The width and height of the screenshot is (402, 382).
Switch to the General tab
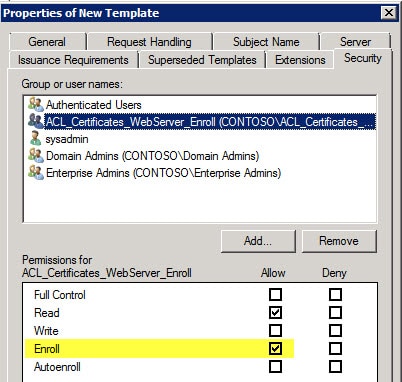tap(47, 42)
